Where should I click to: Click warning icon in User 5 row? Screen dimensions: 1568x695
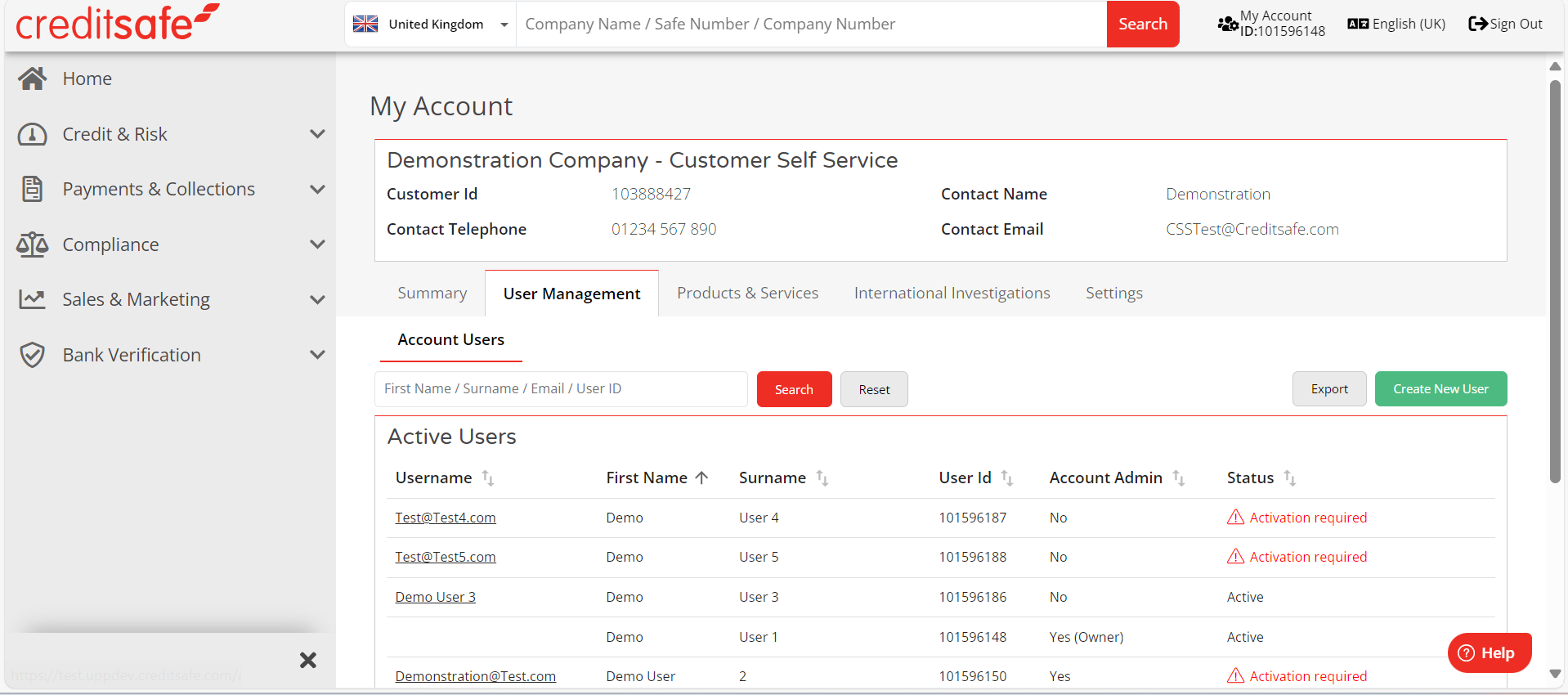tap(1236, 556)
